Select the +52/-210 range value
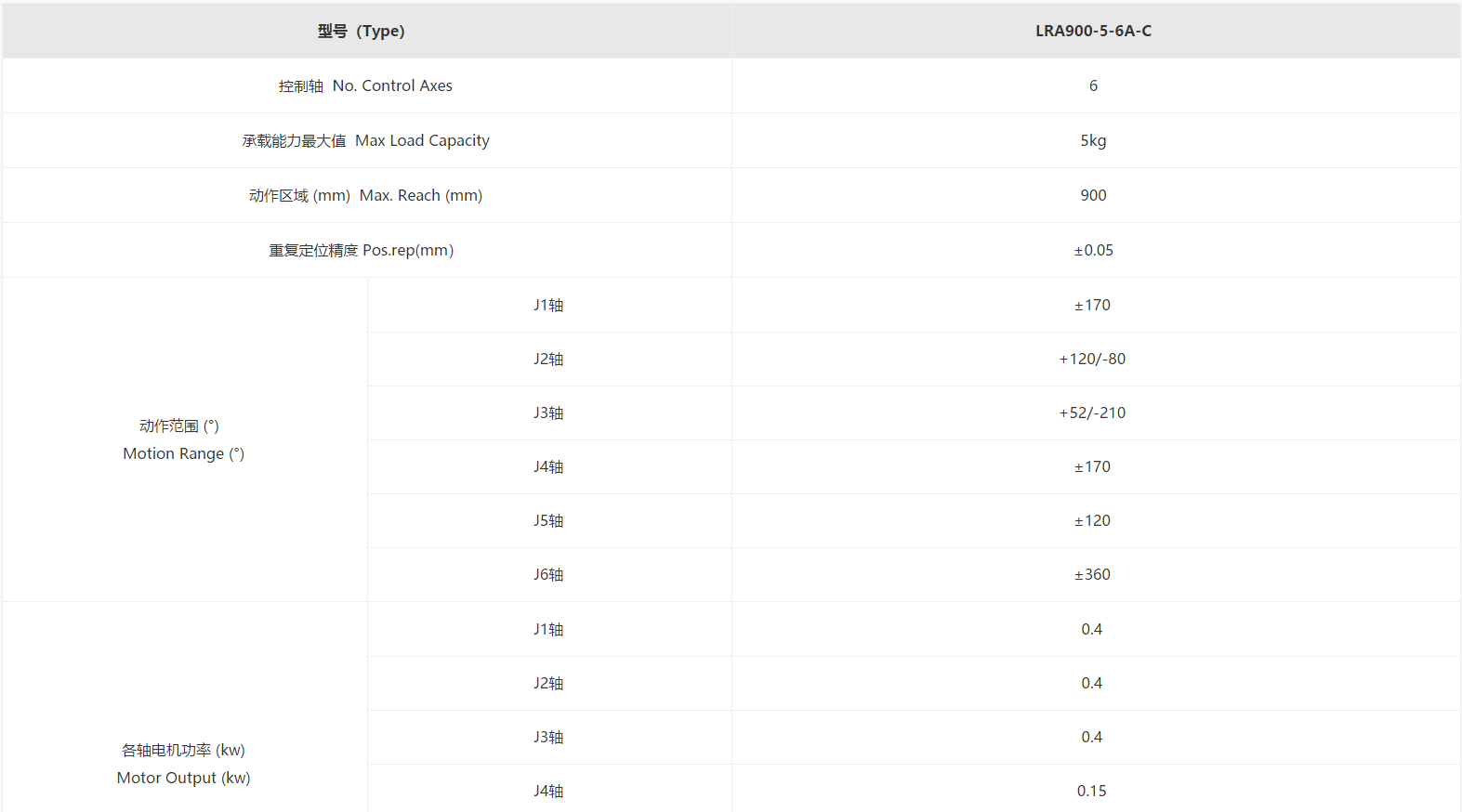This screenshot has height=812, width=1462. click(x=1092, y=413)
